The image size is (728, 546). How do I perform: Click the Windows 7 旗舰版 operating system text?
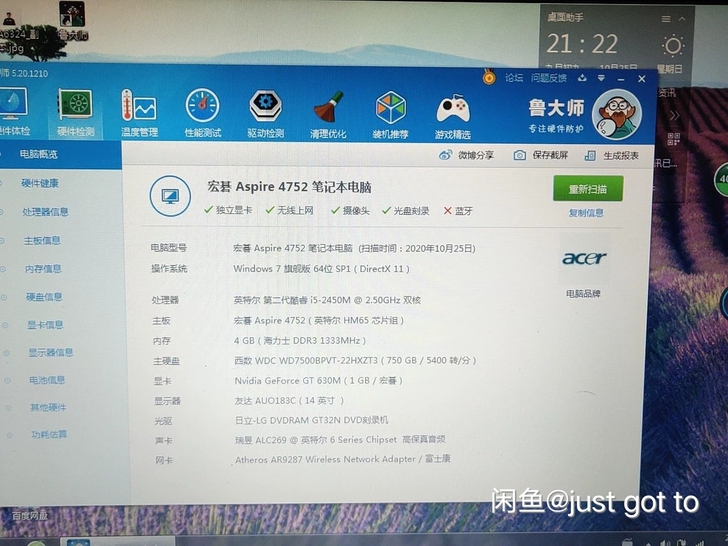click(321, 268)
